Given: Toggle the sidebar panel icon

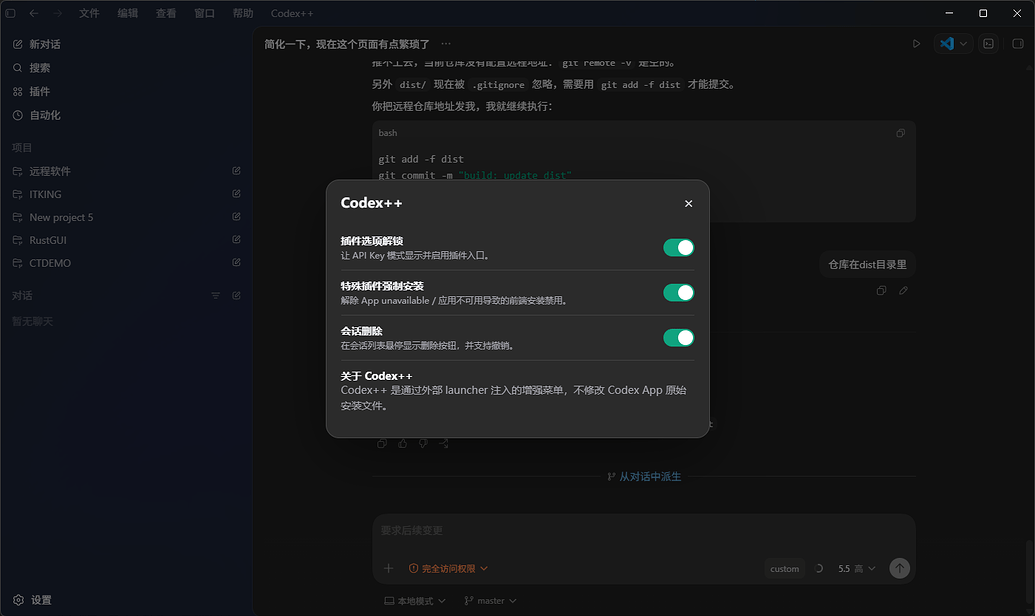Looking at the screenshot, I should (11, 13).
